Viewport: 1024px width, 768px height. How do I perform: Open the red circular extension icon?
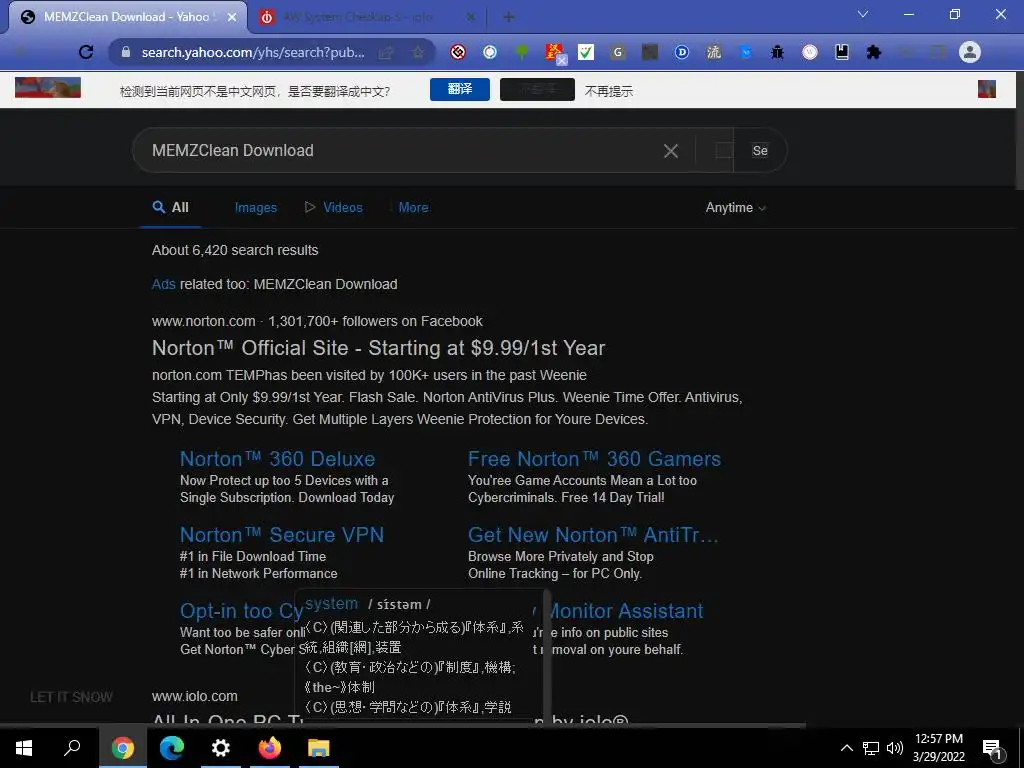458,52
